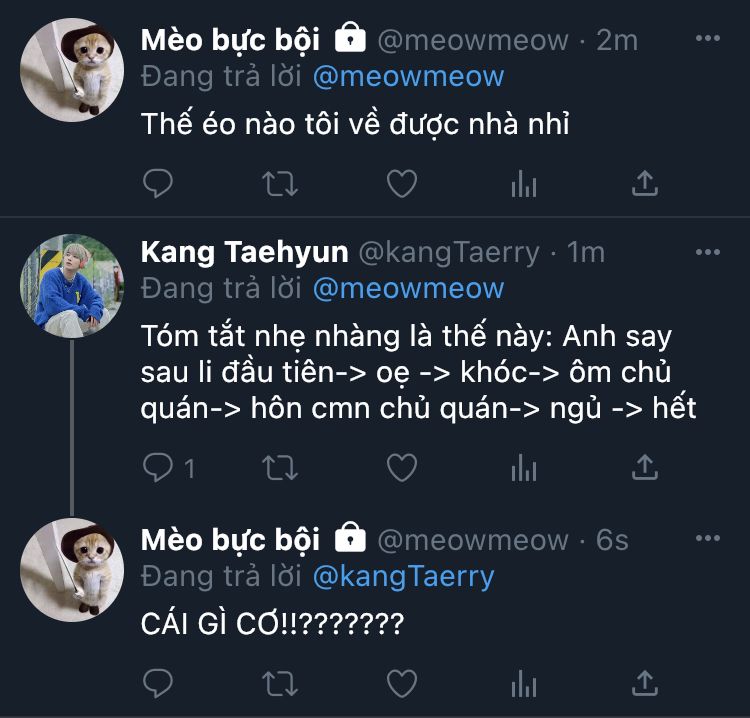
Task: Open more options on 'CÁI GÌ CƠ' tweet
Action: [x=707, y=539]
